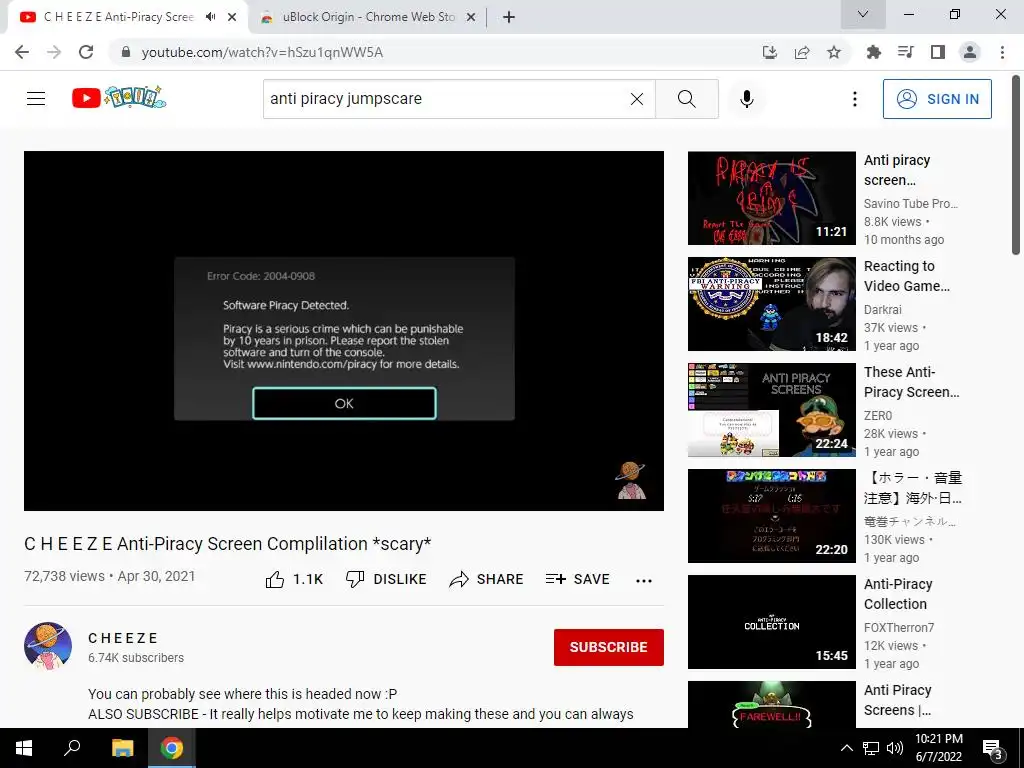
Task: Open SHARE options for video
Action: (x=487, y=579)
